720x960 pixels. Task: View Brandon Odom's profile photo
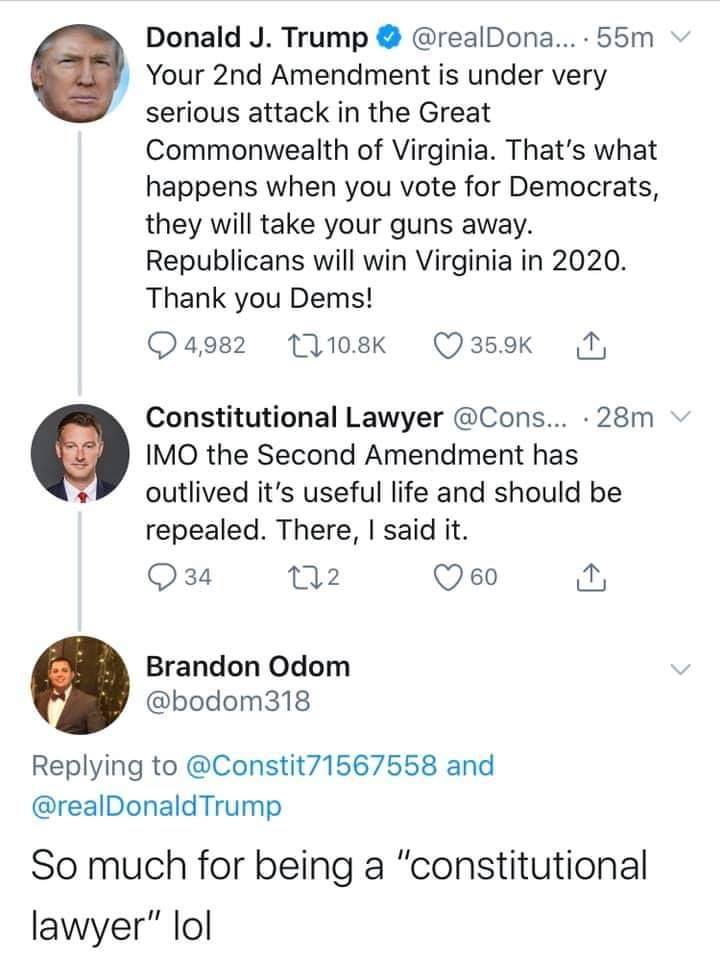(x=80, y=685)
